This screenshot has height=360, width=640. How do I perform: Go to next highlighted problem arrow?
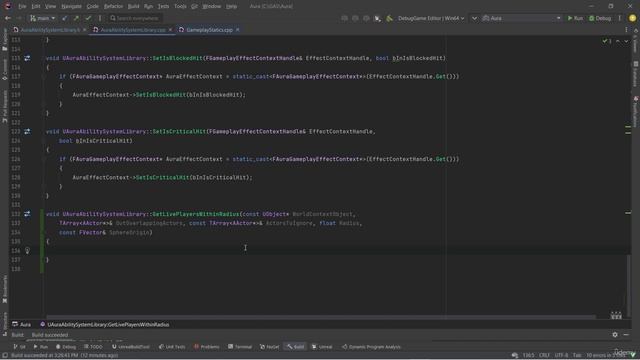(x=626, y=41)
